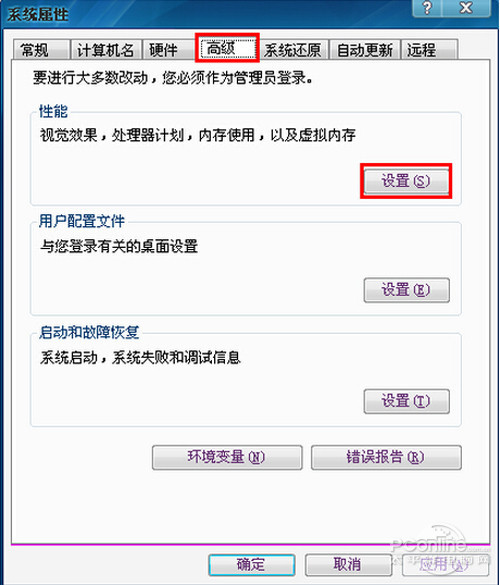Close the 系统属性 dialog window

(466, 7)
